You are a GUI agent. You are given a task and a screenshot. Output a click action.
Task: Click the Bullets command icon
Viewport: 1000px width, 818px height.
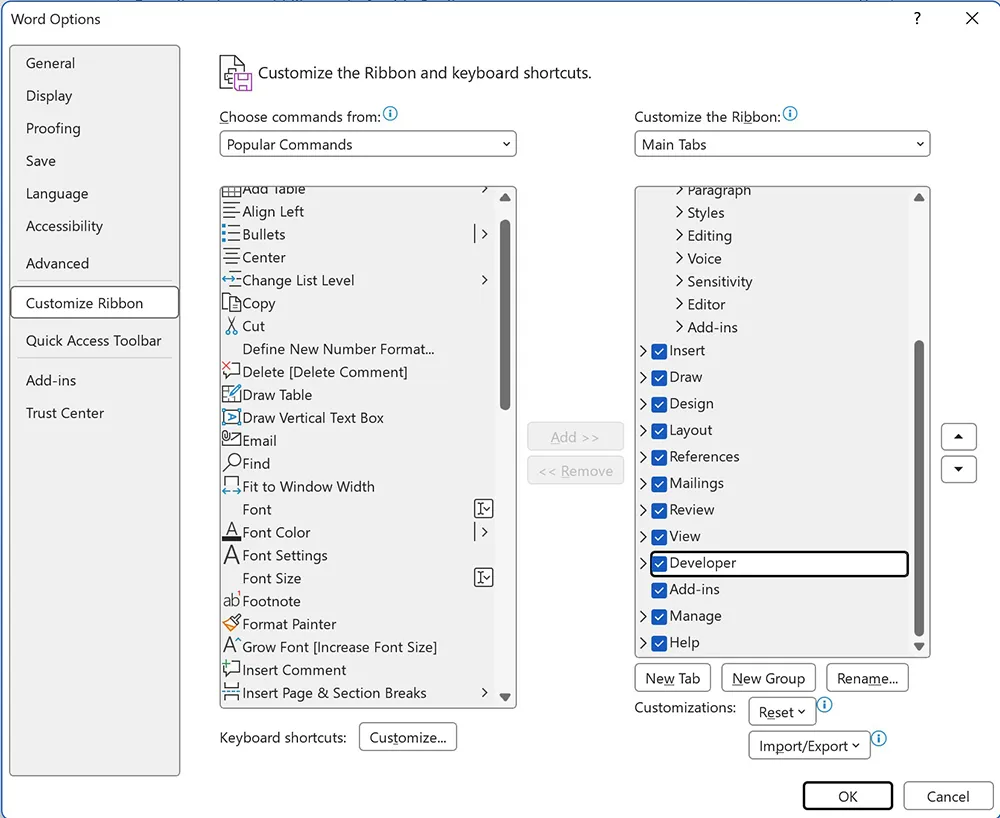pos(231,234)
